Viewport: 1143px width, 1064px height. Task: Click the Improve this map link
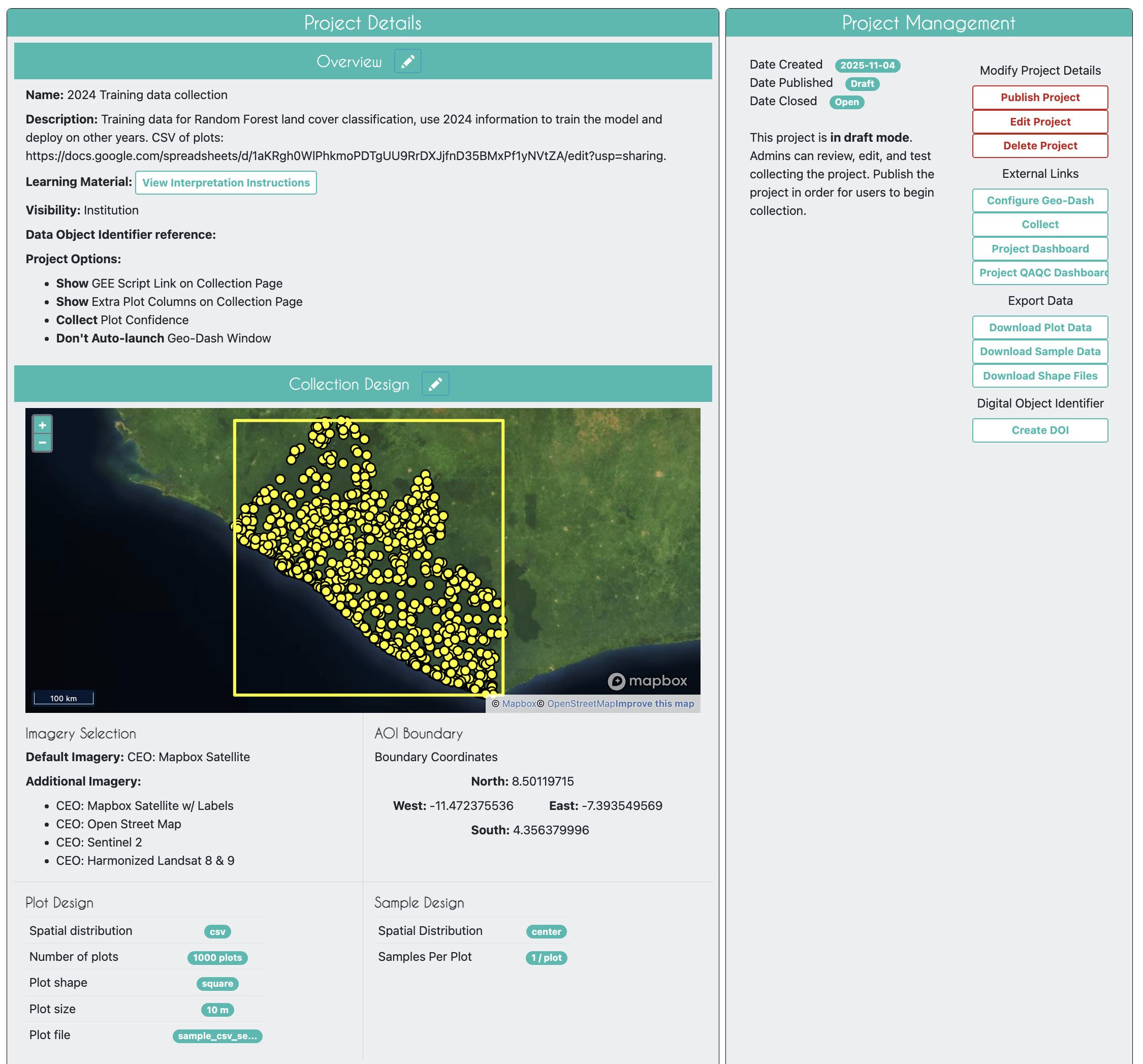(x=655, y=704)
